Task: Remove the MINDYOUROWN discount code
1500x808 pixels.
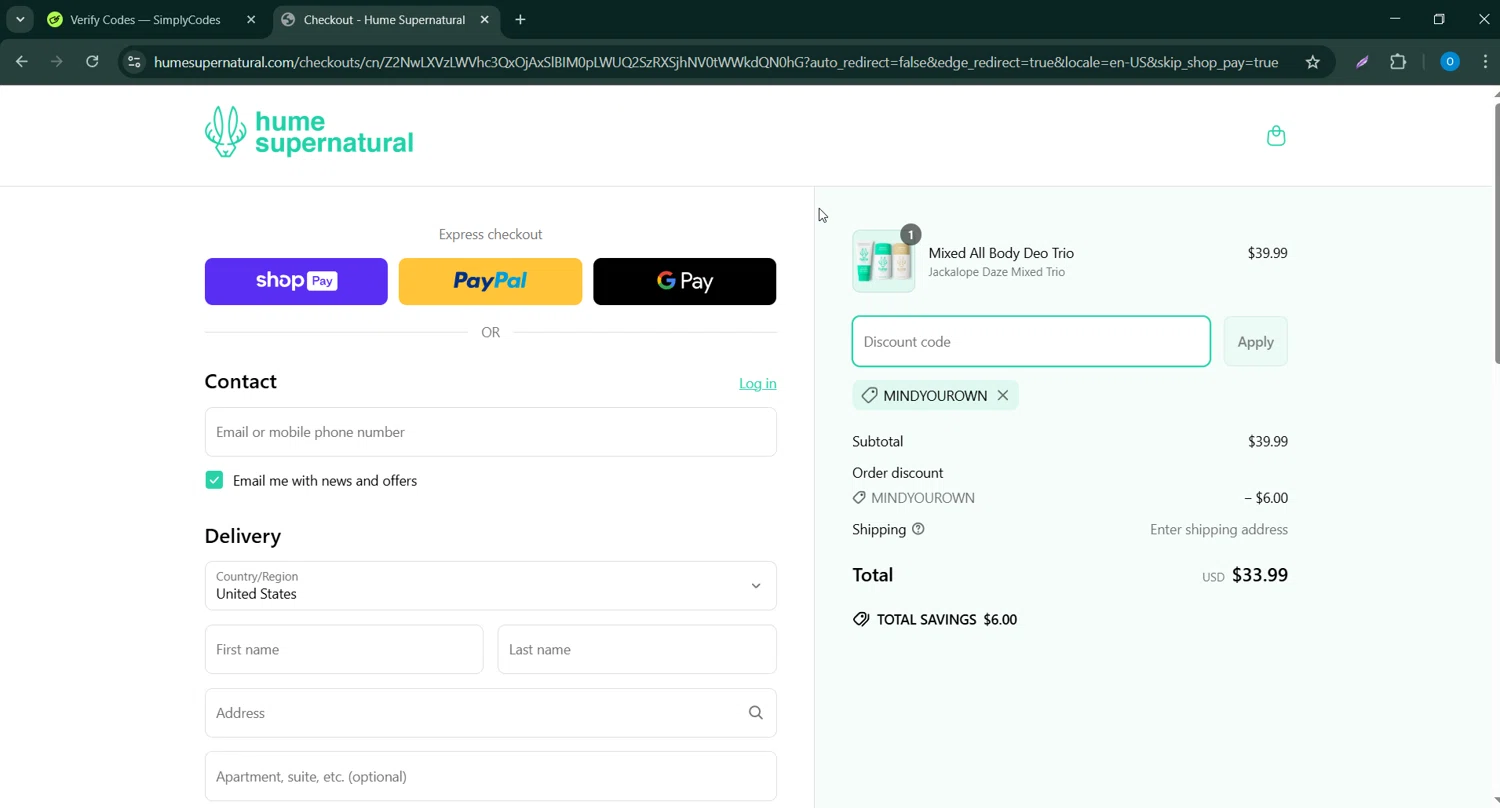Action: pos(1002,396)
